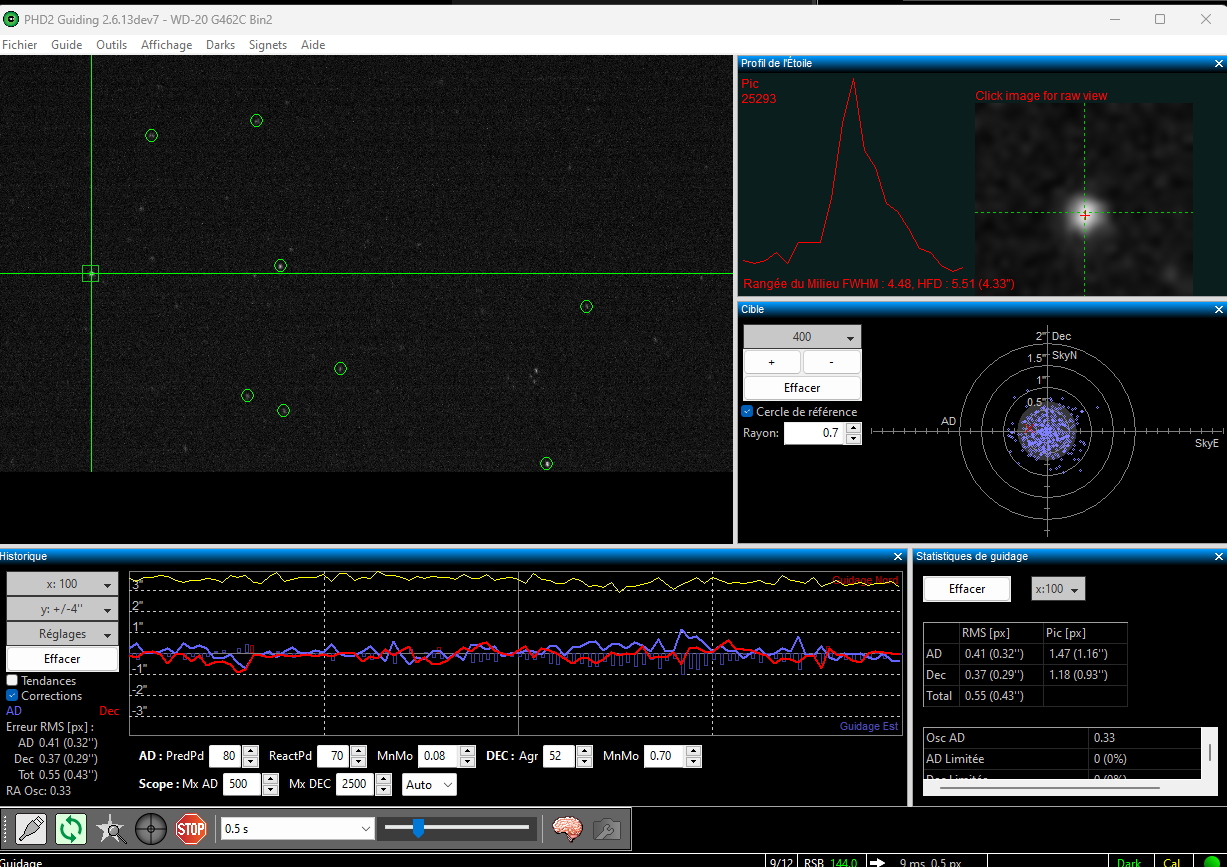Click the DEC Agr value field
This screenshot has width=1227, height=867.
[x=559, y=756]
